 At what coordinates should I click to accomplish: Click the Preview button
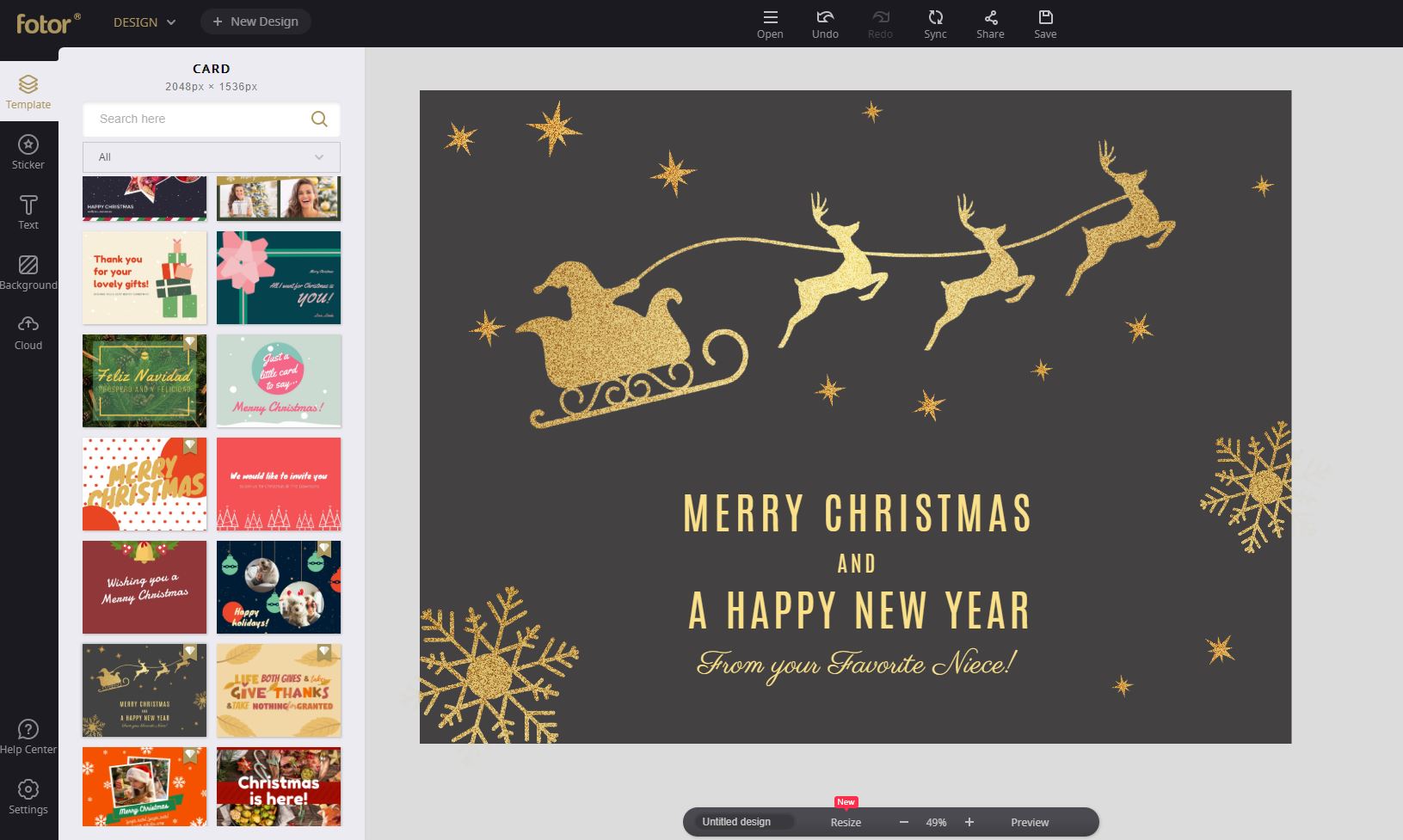1030,823
